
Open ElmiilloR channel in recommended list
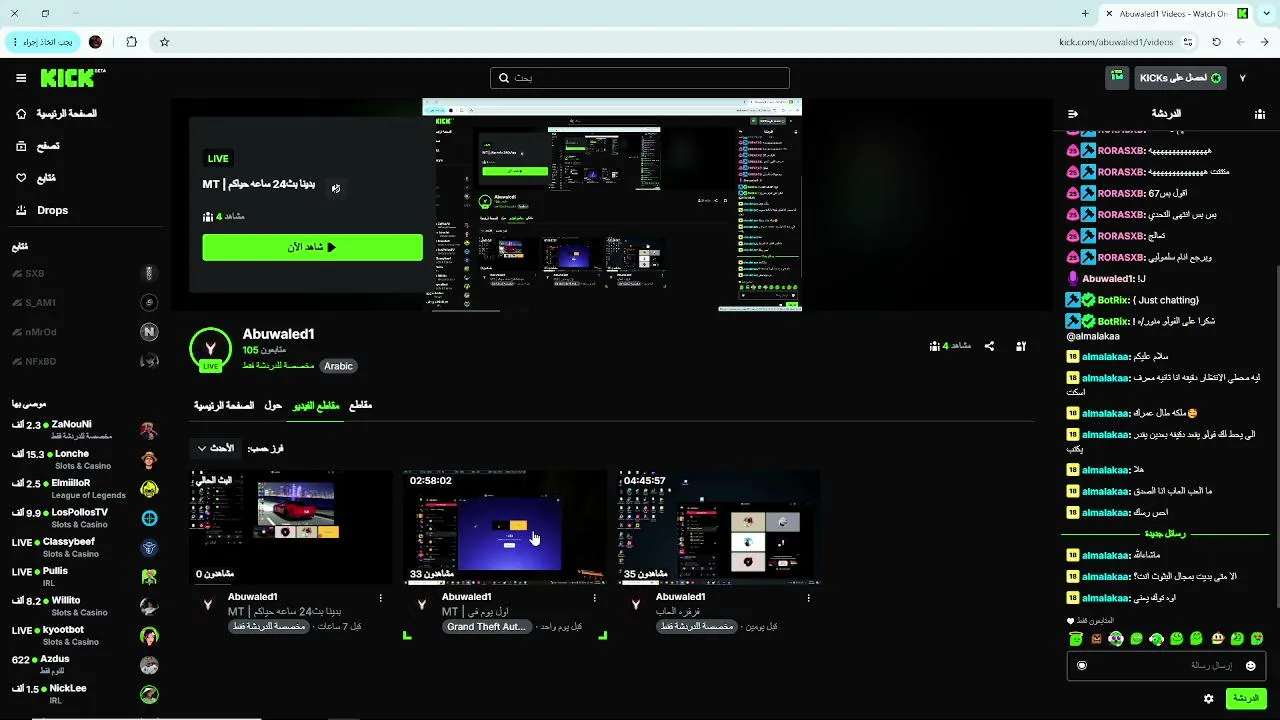(x=85, y=488)
